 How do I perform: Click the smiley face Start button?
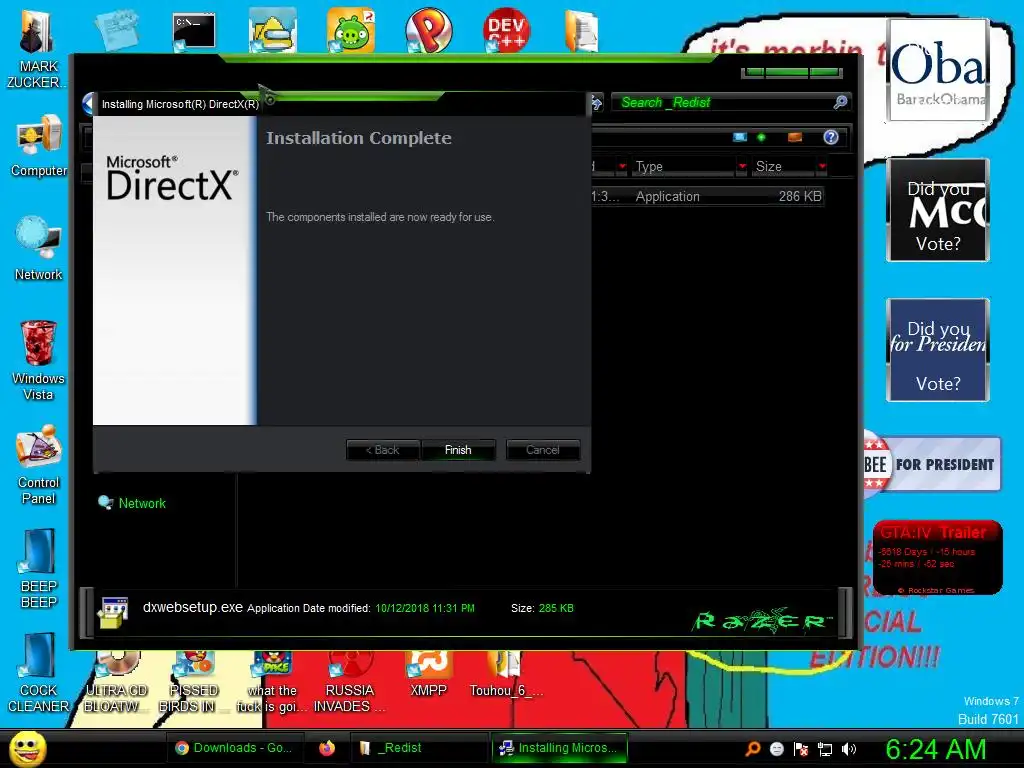tap(27, 748)
